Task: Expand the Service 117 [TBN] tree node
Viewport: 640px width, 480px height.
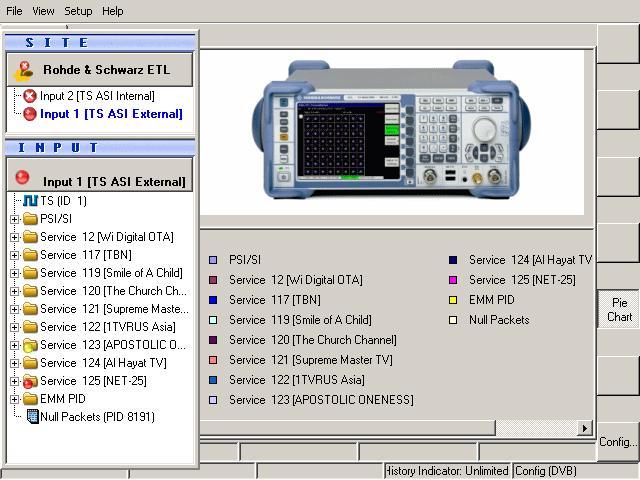Action: (x=15, y=255)
